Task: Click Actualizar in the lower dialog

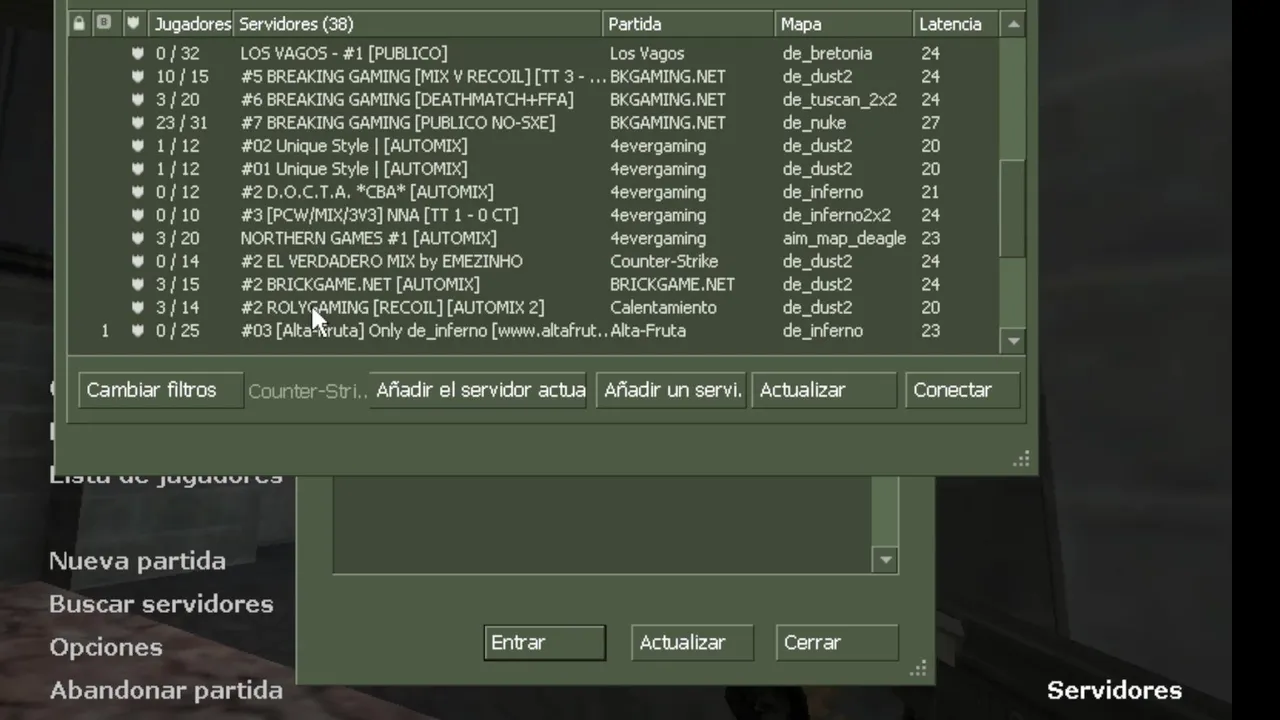Action: click(692, 643)
